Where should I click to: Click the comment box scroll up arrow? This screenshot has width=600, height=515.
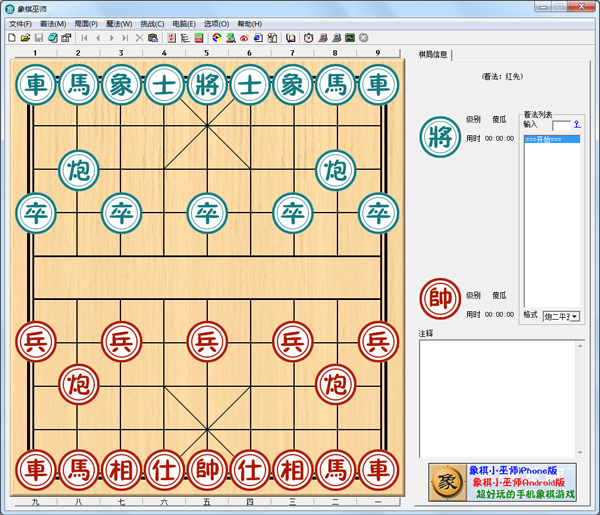tap(580, 346)
